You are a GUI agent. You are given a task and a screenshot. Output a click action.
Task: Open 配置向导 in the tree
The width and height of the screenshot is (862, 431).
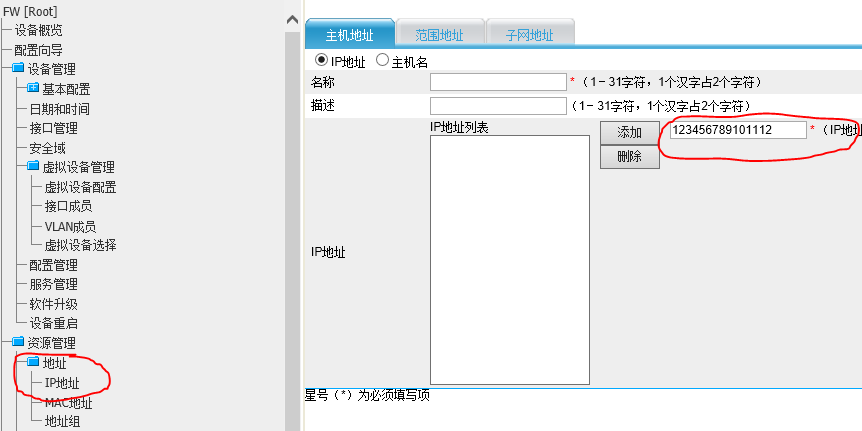[x=38, y=50]
